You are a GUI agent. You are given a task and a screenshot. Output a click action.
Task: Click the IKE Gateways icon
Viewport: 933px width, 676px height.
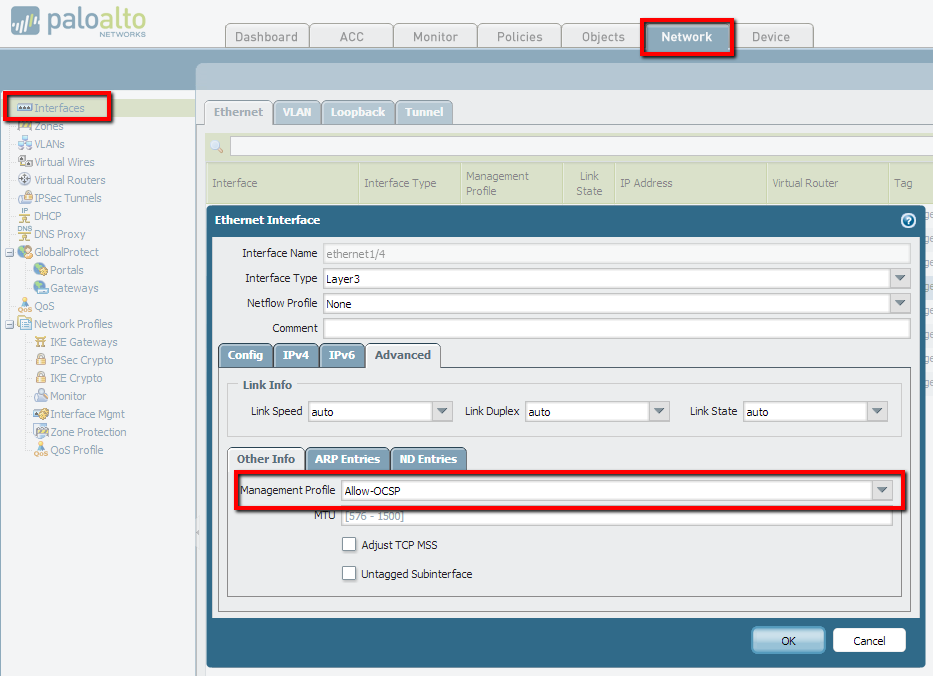point(40,342)
